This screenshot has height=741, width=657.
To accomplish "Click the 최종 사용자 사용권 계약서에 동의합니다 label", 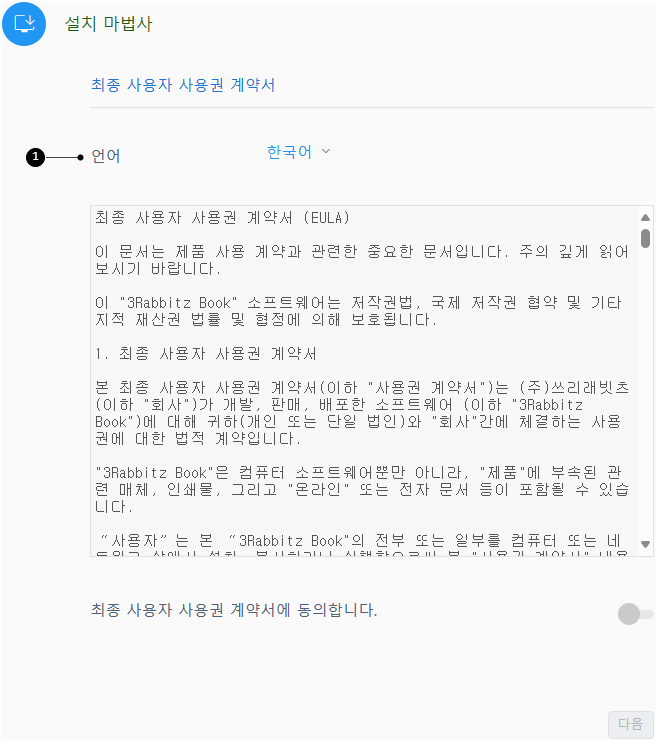I will coord(234,610).
